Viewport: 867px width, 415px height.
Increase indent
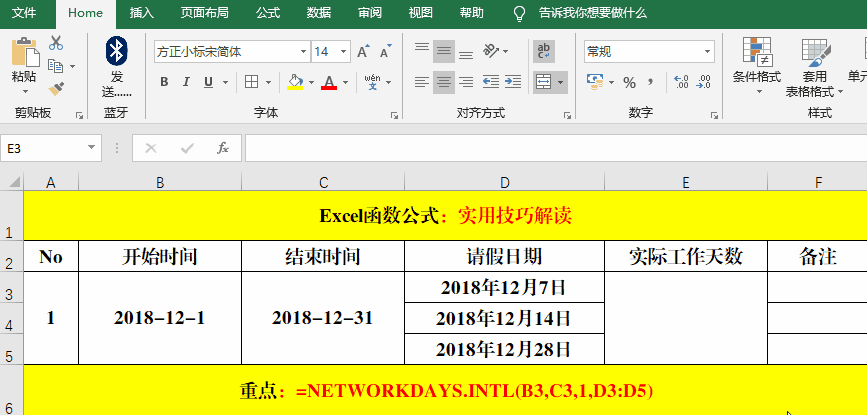coord(513,82)
